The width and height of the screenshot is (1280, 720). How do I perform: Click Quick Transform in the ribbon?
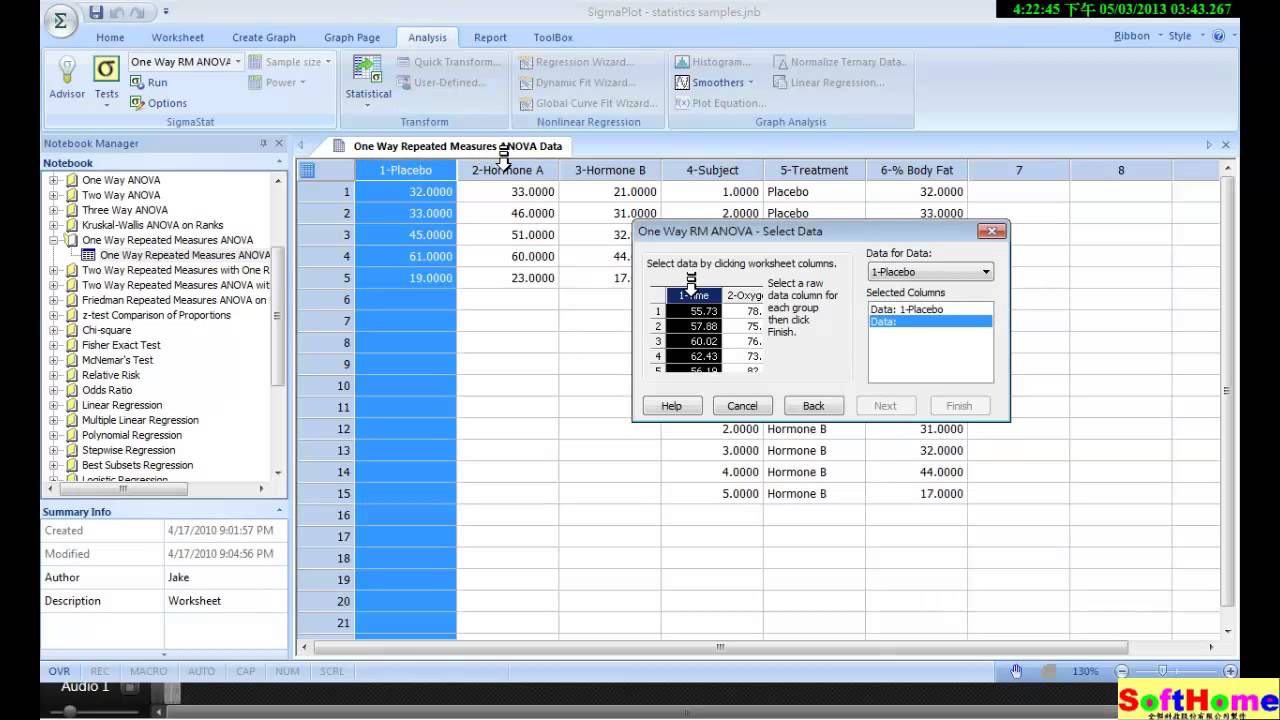(x=448, y=62)
